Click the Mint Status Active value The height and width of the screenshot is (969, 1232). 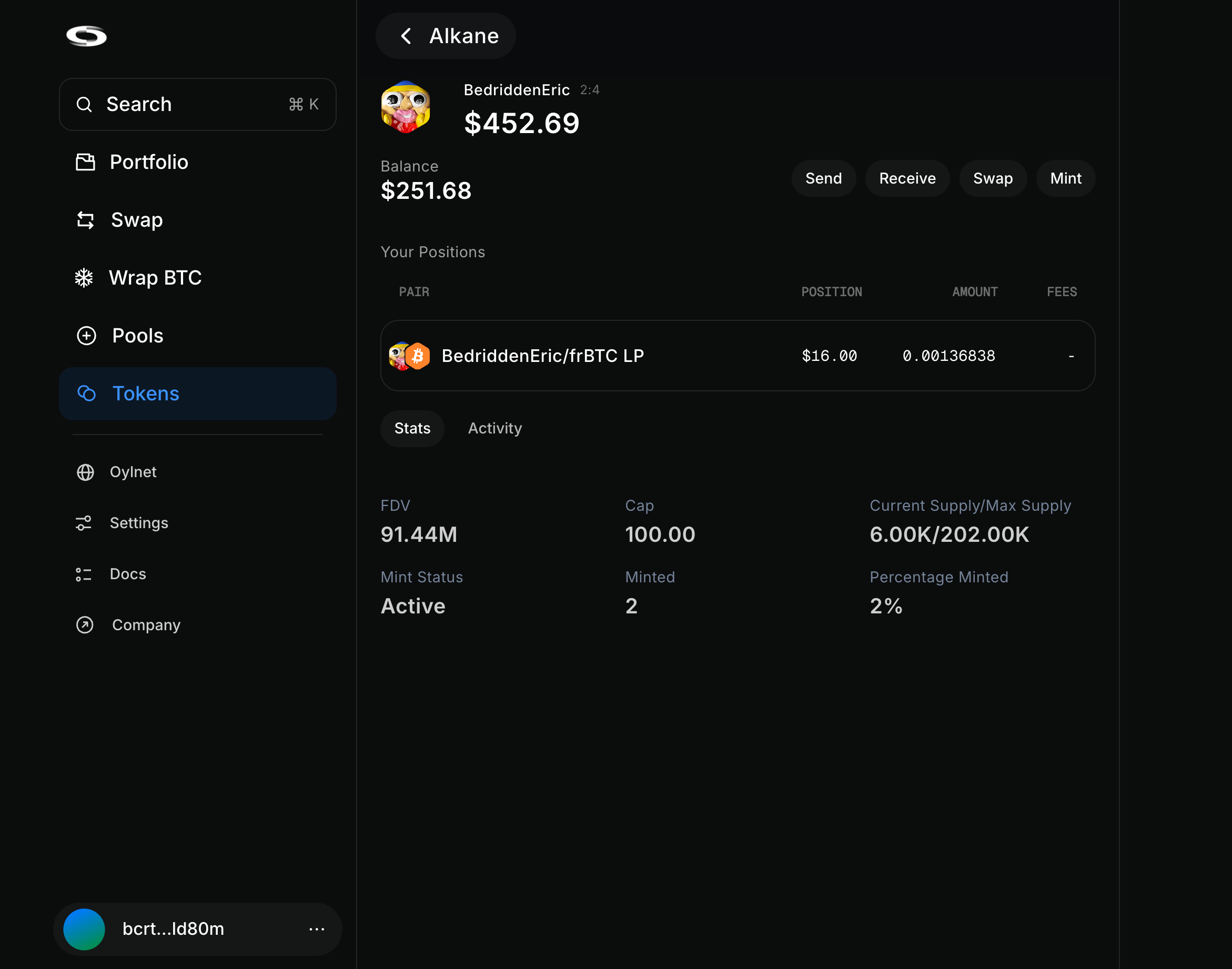[413, 606]
